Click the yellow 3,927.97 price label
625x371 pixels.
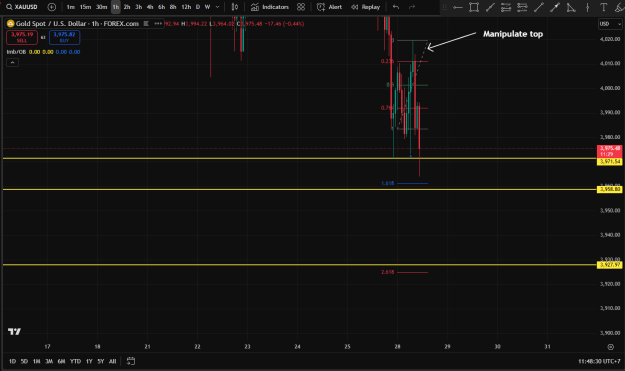click(610, 265)
